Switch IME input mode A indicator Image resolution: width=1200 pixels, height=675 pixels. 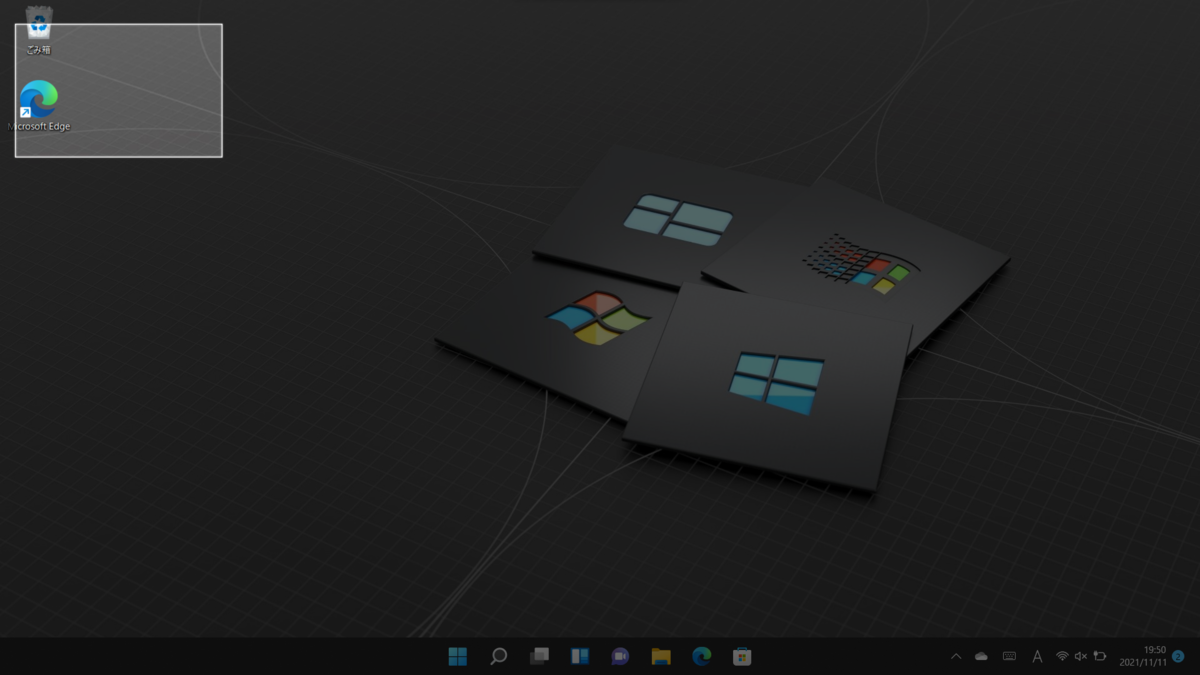click(x=1037, y=656)
